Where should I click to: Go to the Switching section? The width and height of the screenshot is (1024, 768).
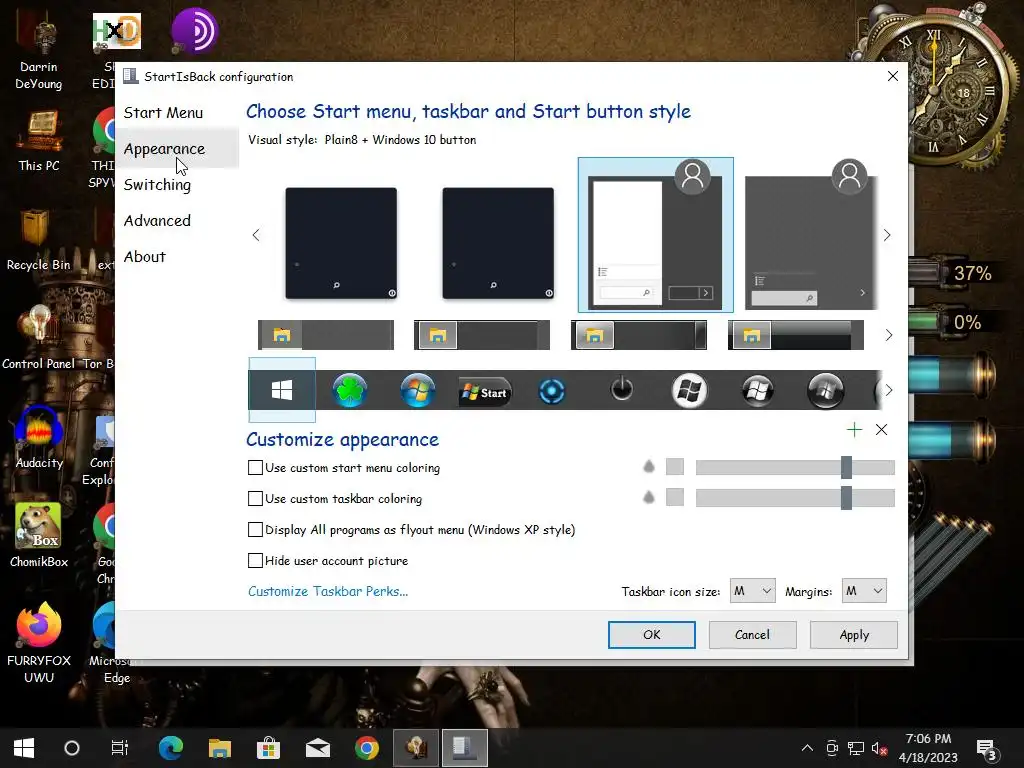[157, 185]
